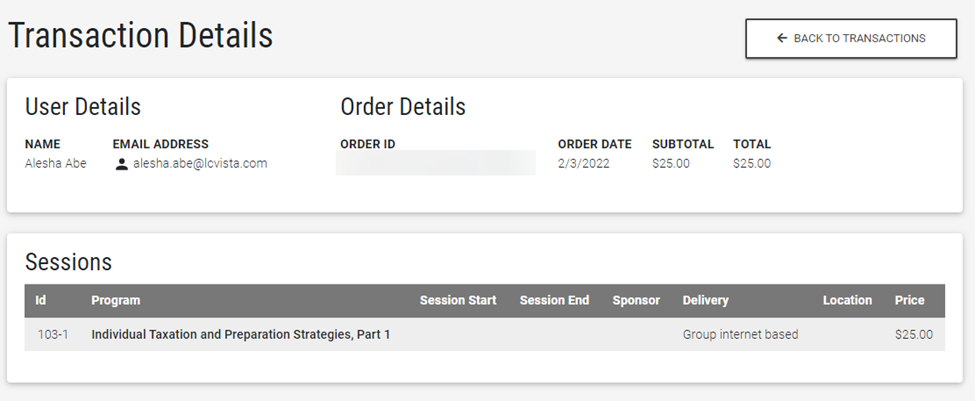Open the Individual Taxation and Preparation Strategies program
Screen dimensions: 975x401
(x=241, y=335)
